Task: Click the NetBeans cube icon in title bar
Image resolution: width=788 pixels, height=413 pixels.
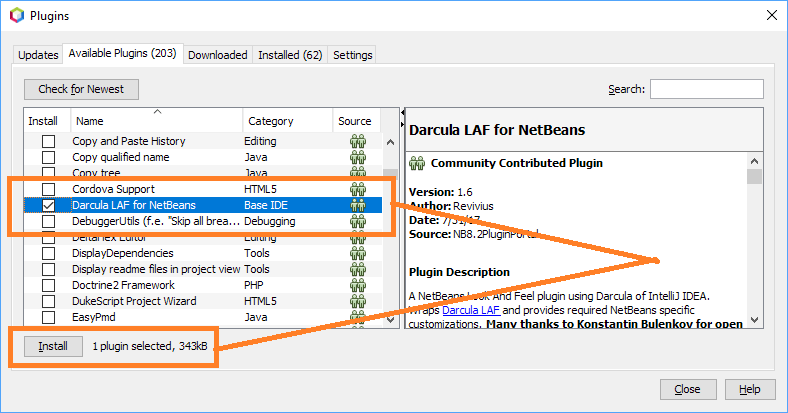Action: pos(17,16)
